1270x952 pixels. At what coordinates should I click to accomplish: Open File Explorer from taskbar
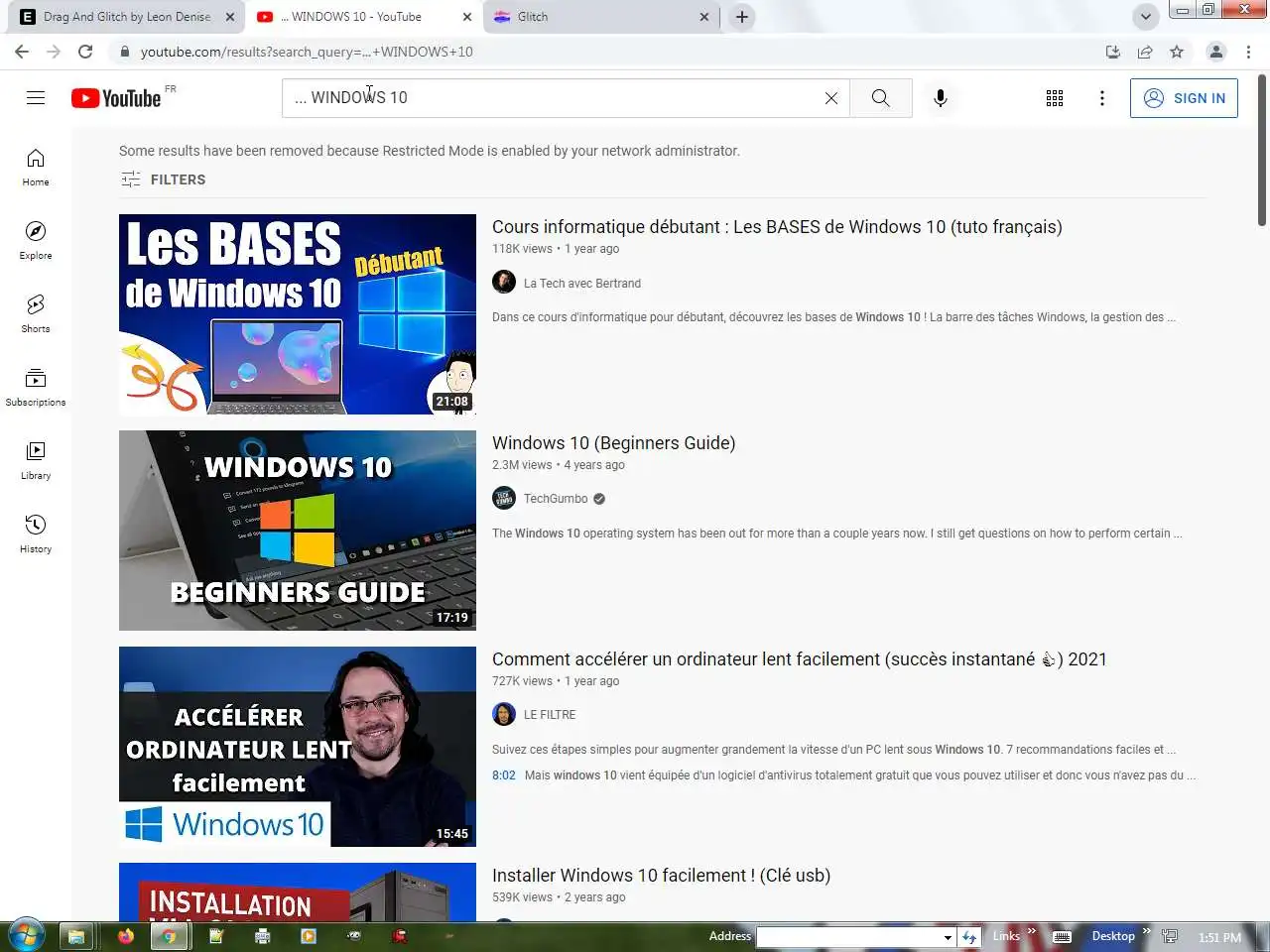(x=77, y=936)
